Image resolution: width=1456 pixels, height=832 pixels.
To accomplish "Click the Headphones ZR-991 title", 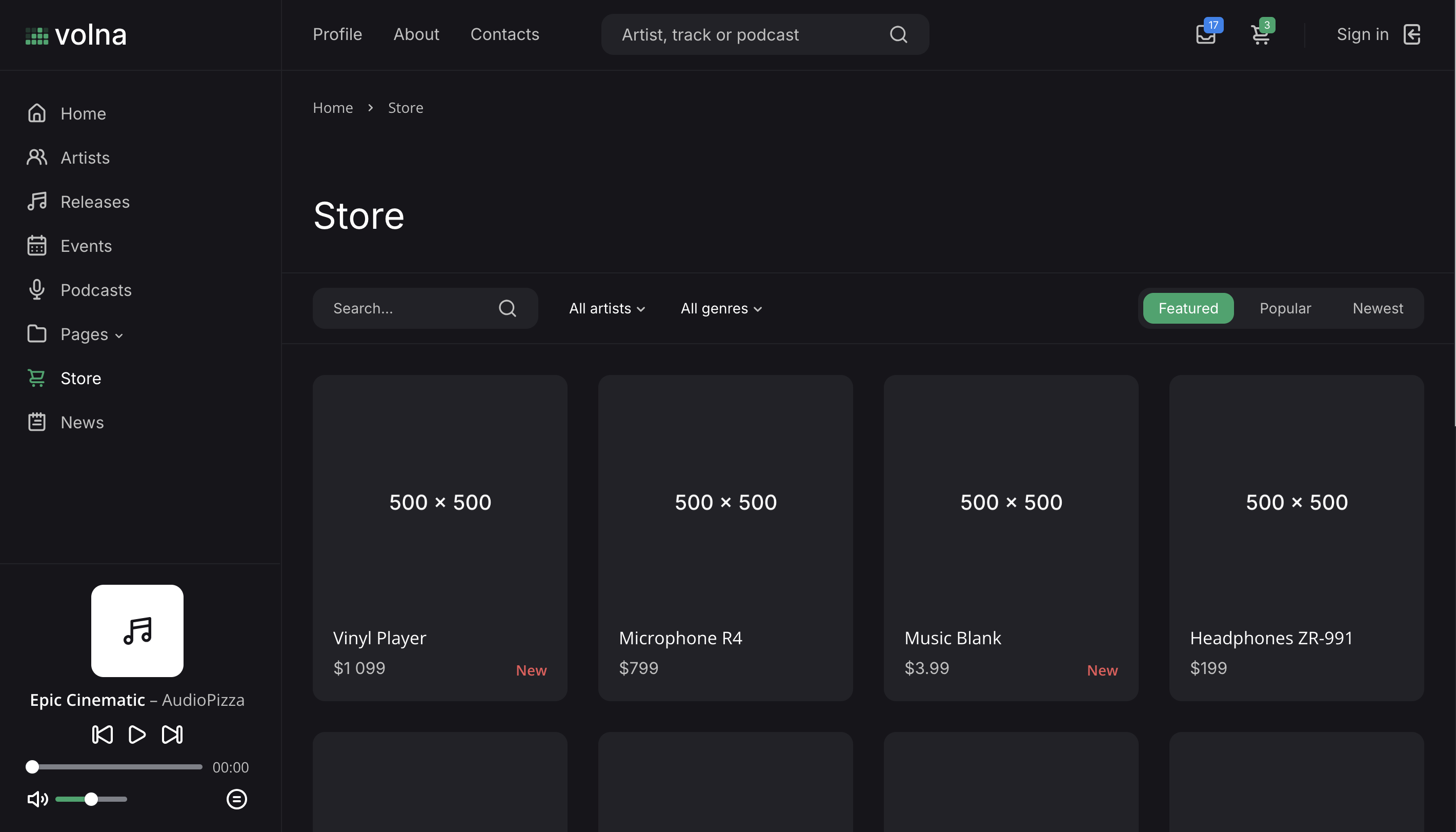I will click(x=1271, y=637).
